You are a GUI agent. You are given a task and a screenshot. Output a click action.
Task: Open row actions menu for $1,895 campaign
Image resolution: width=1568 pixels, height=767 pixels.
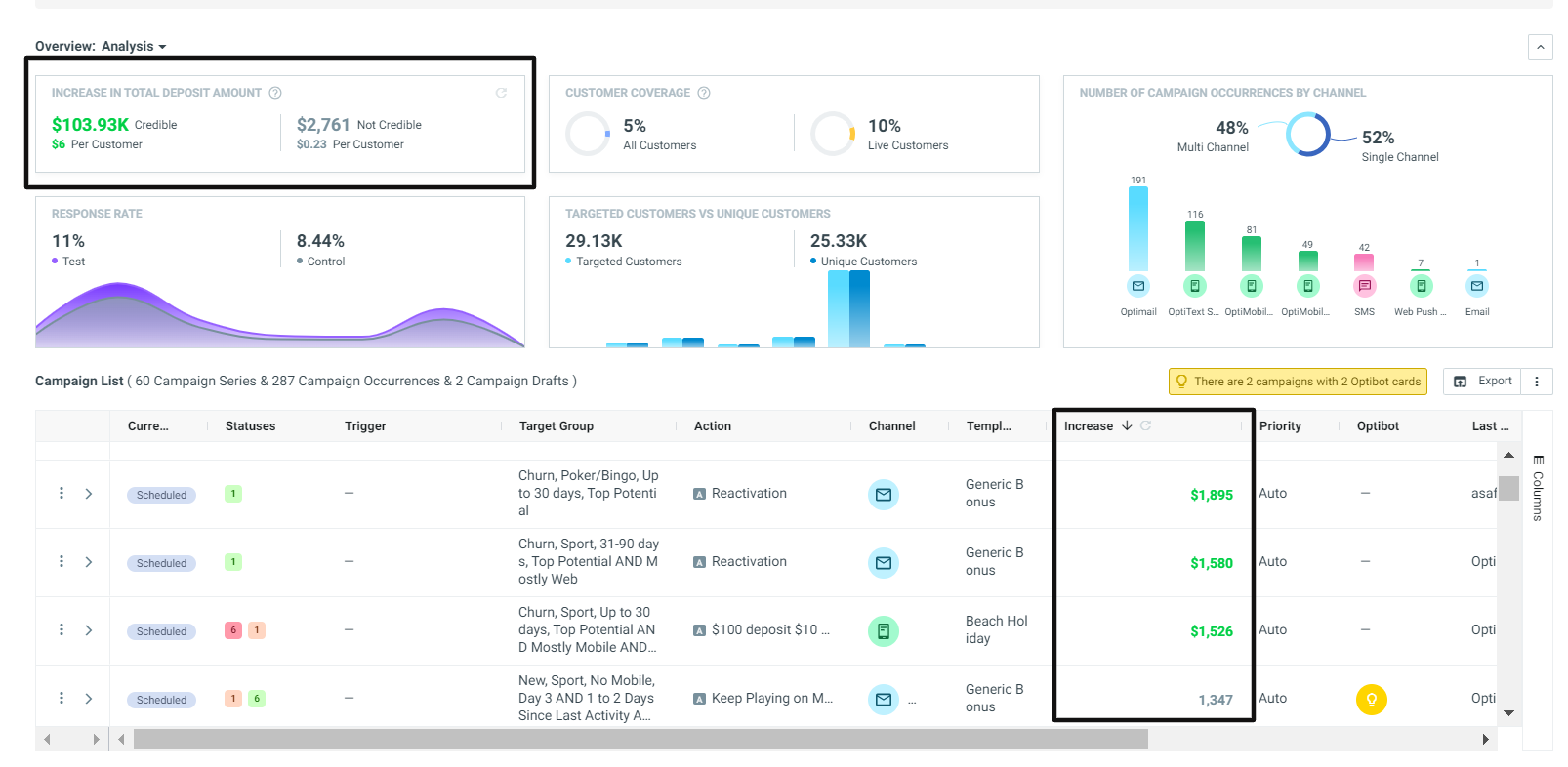coord(62,493)
